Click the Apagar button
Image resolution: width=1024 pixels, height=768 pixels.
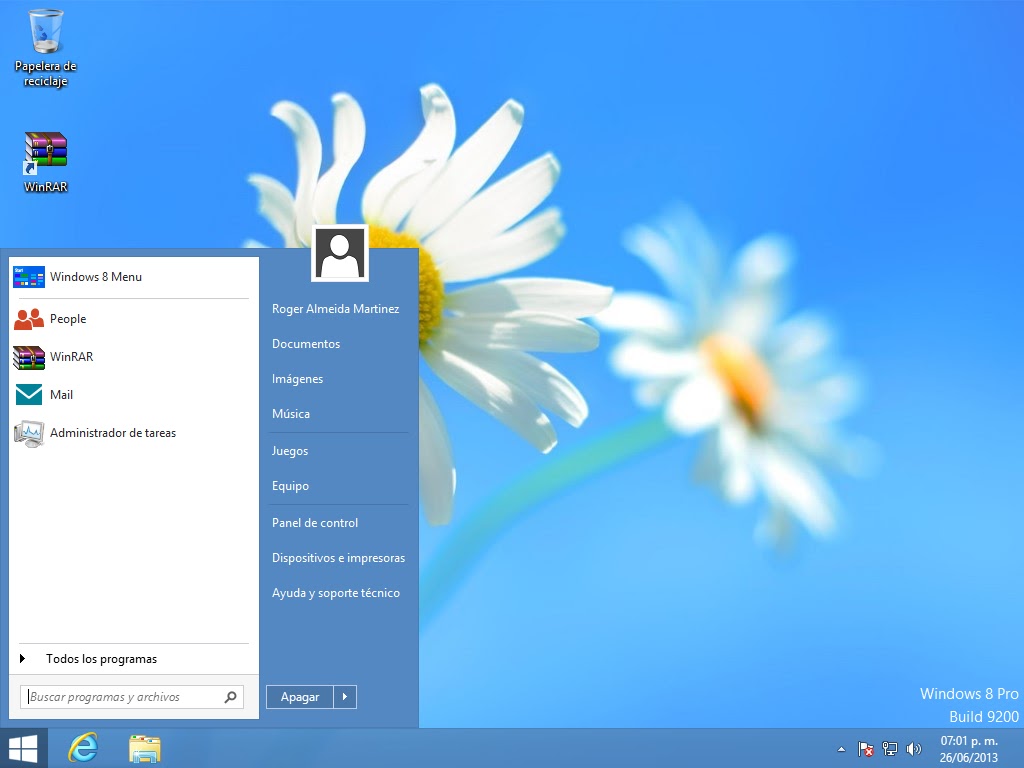(x=300, y=697)
